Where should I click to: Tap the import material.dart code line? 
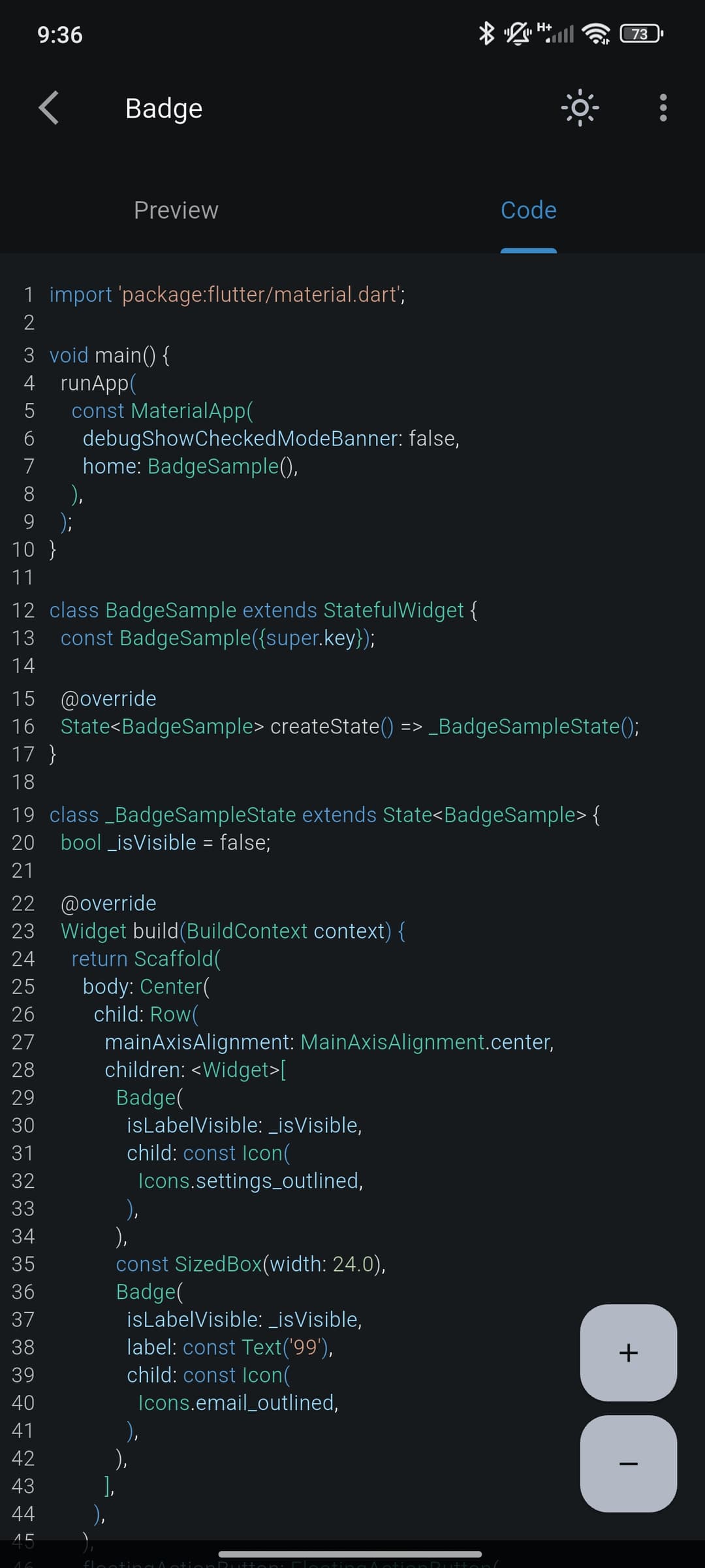227,295
